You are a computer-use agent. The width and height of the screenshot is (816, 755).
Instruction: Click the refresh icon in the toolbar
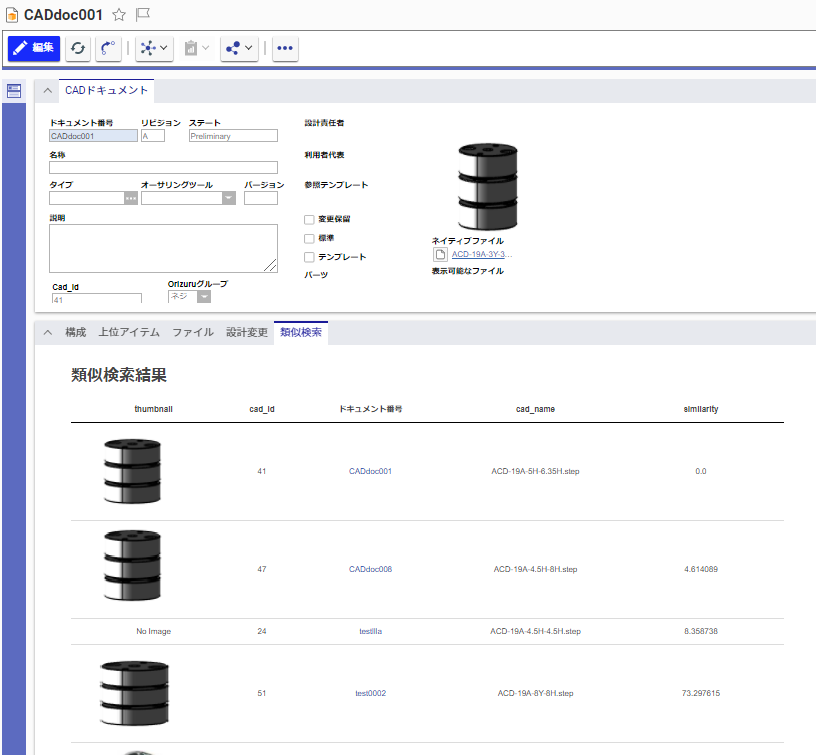click(x=77, y=48)
